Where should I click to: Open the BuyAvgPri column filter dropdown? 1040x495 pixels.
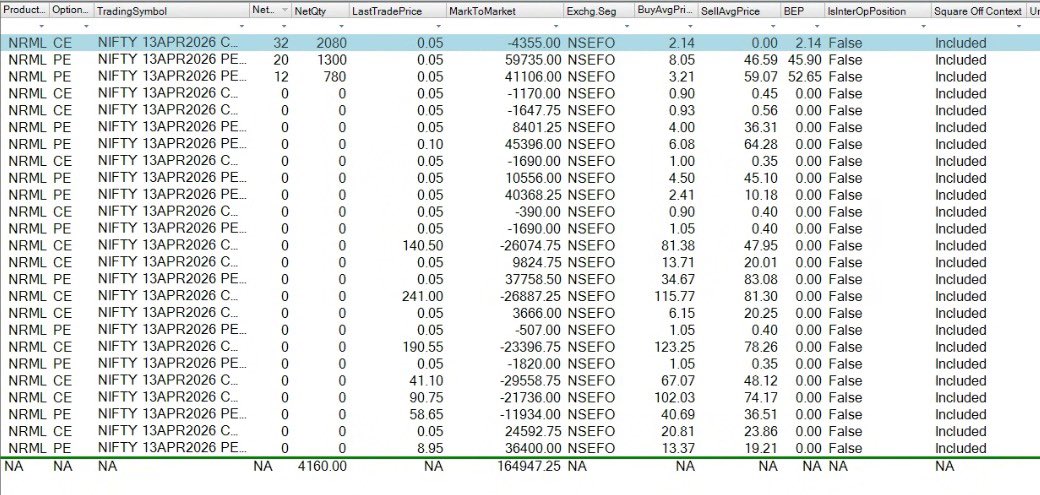[x=690, y=26]
